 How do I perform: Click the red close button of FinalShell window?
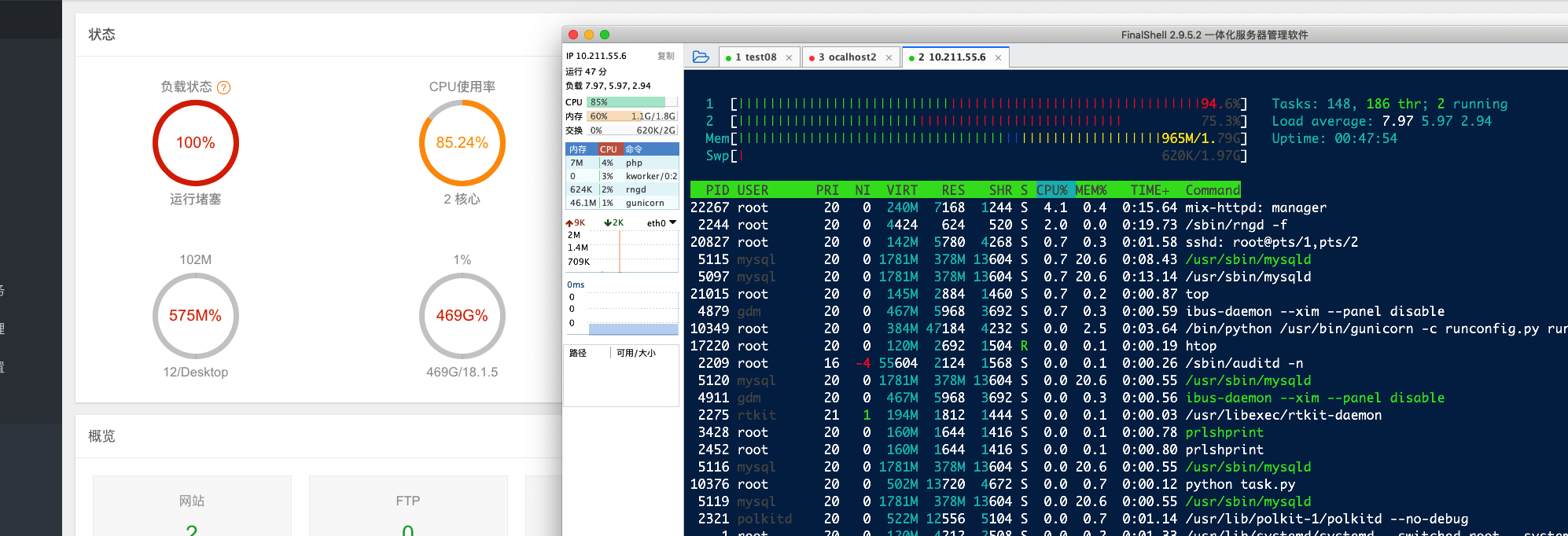point(573,35)
